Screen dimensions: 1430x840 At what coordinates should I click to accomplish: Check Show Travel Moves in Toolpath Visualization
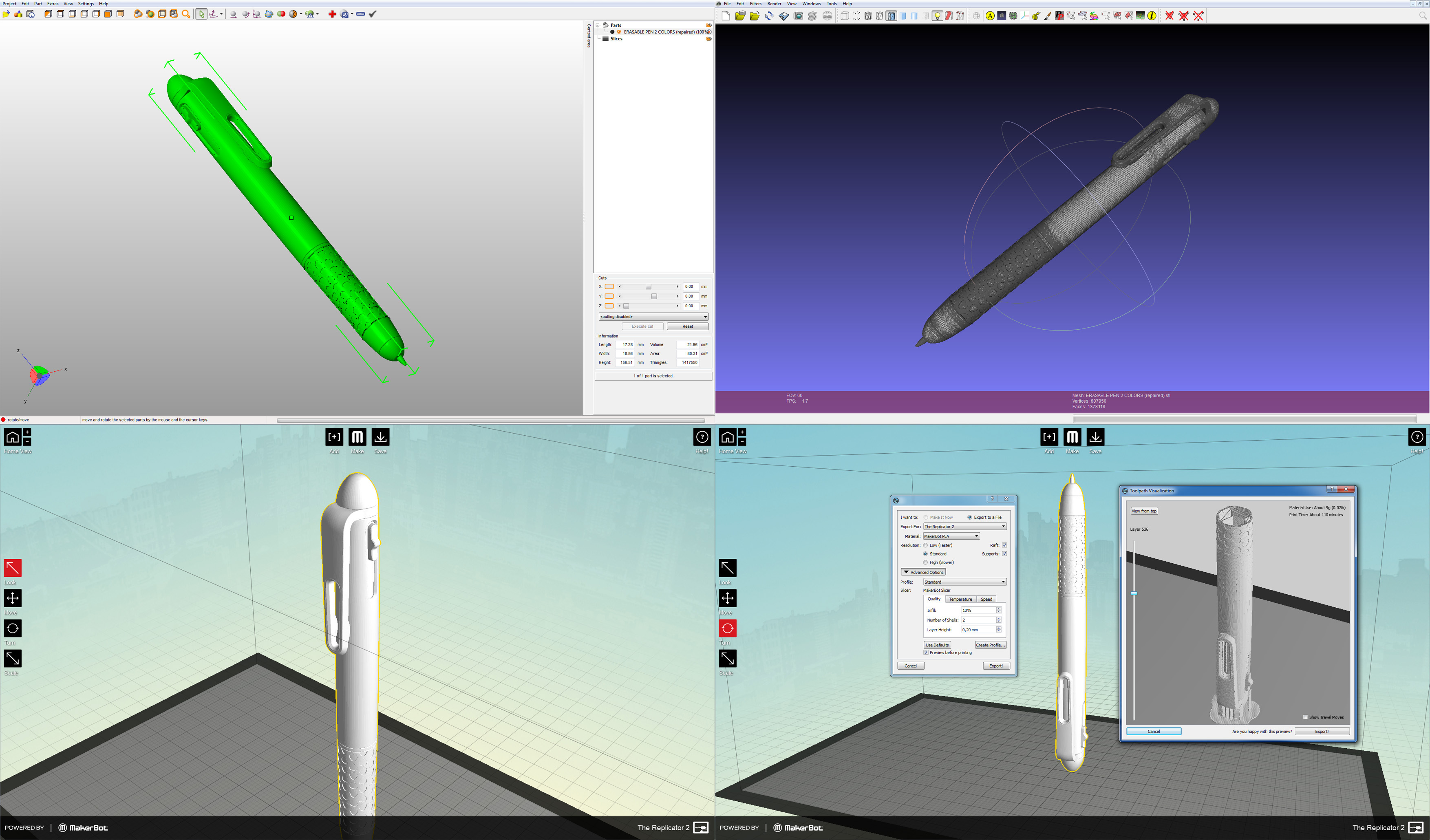coord(1305,717)
